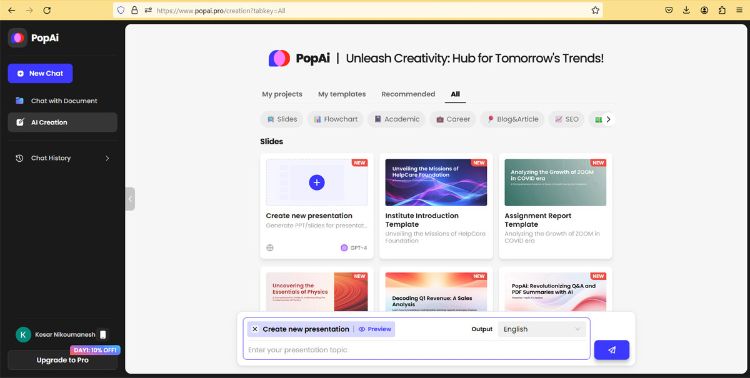The height and width of the screenshot is (378, 750).
Task: Expand Chat History with the chevron
Action: tap(107, 158)
